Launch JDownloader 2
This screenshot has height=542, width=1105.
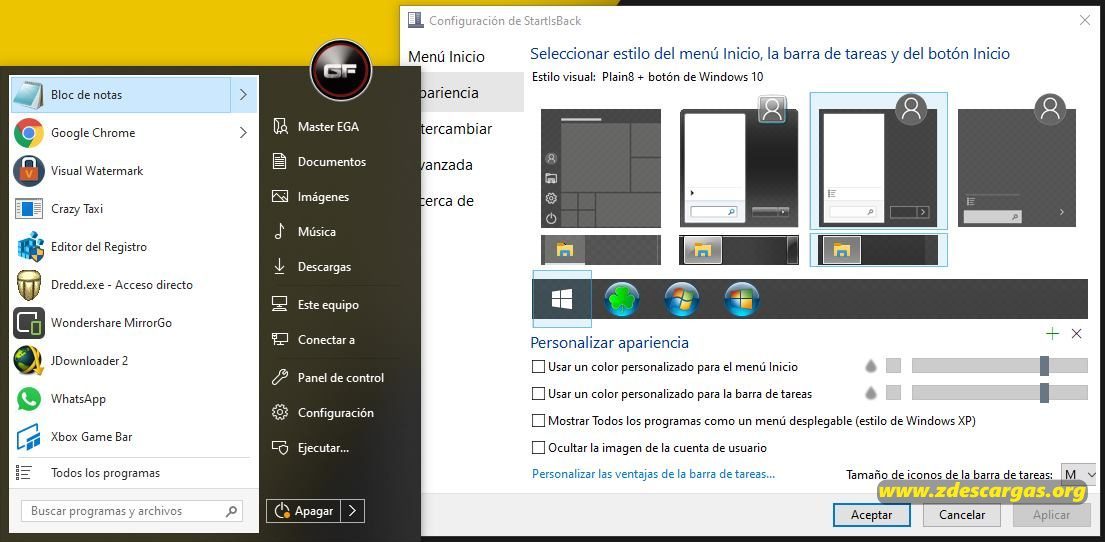[x=135, y=361]
